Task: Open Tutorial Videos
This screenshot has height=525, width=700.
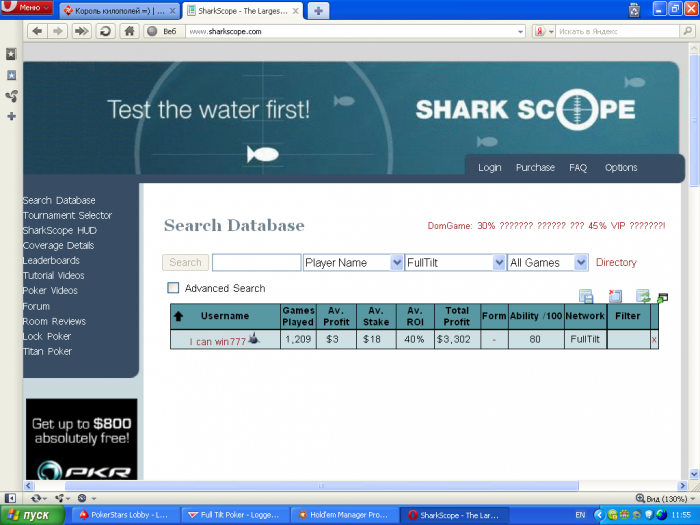Action: (54, 275)
